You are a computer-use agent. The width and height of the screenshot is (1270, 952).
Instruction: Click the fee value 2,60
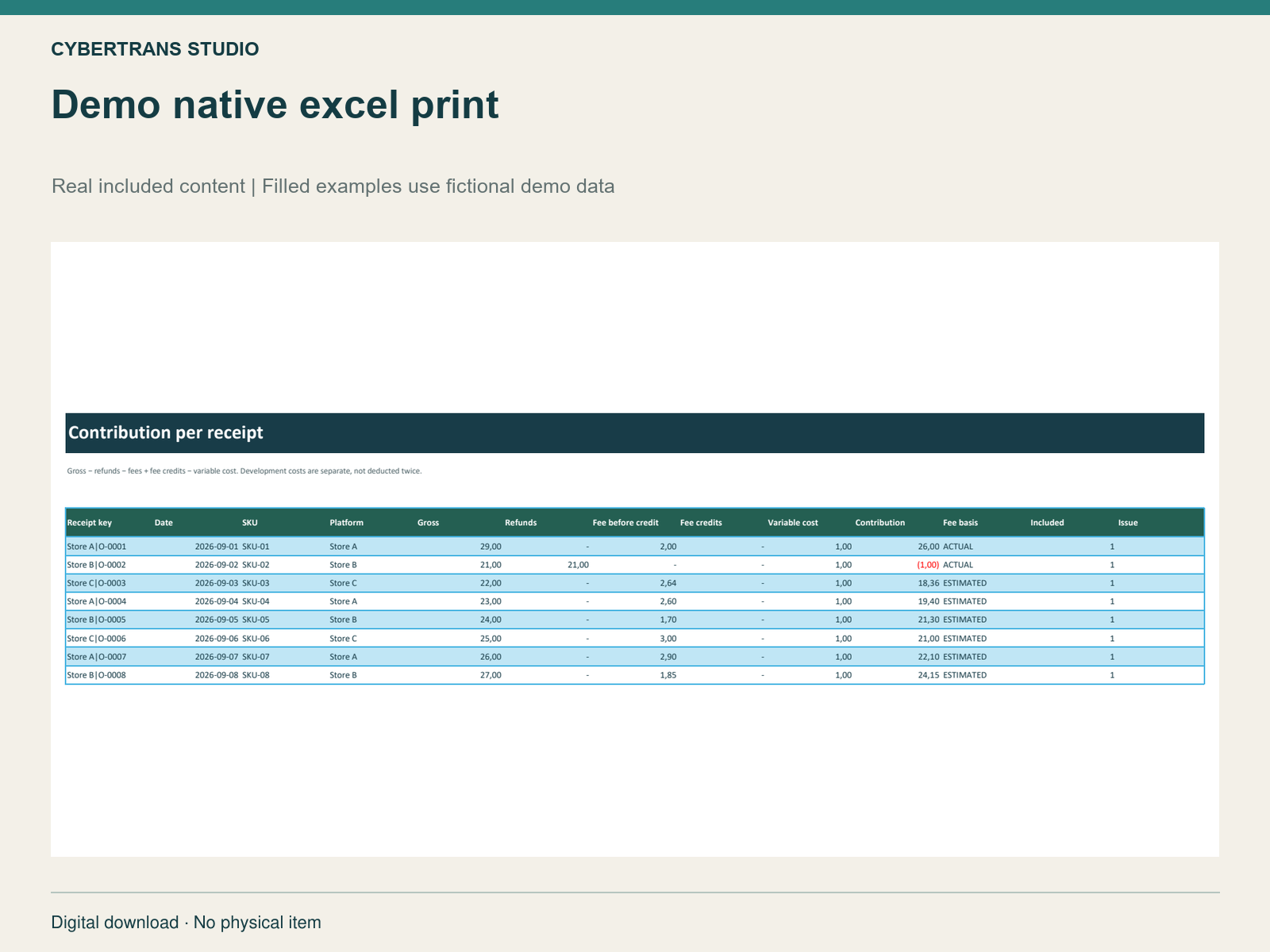pos(668,601)
